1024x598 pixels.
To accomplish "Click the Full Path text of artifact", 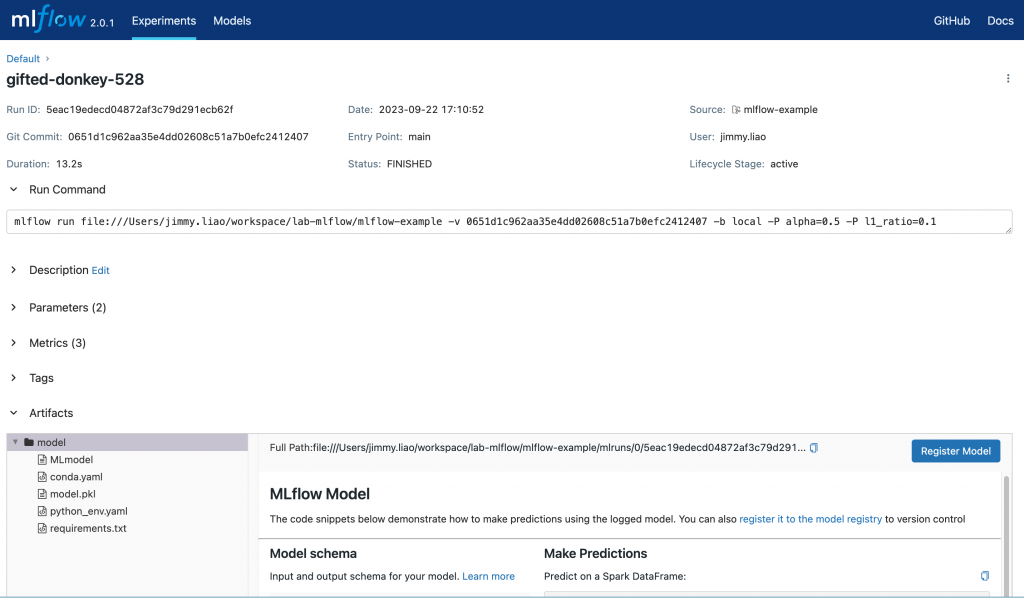I will tap(537, 448).
